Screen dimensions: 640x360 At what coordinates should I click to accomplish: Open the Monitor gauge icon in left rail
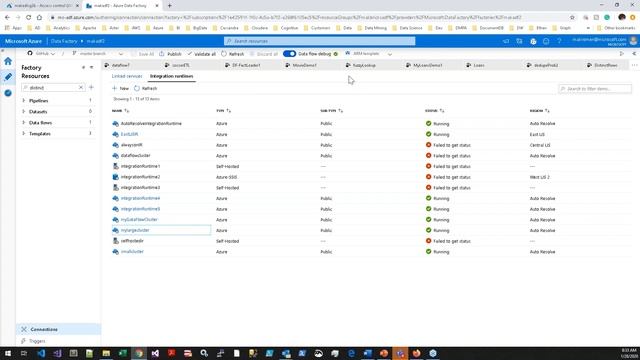point(8,93)
